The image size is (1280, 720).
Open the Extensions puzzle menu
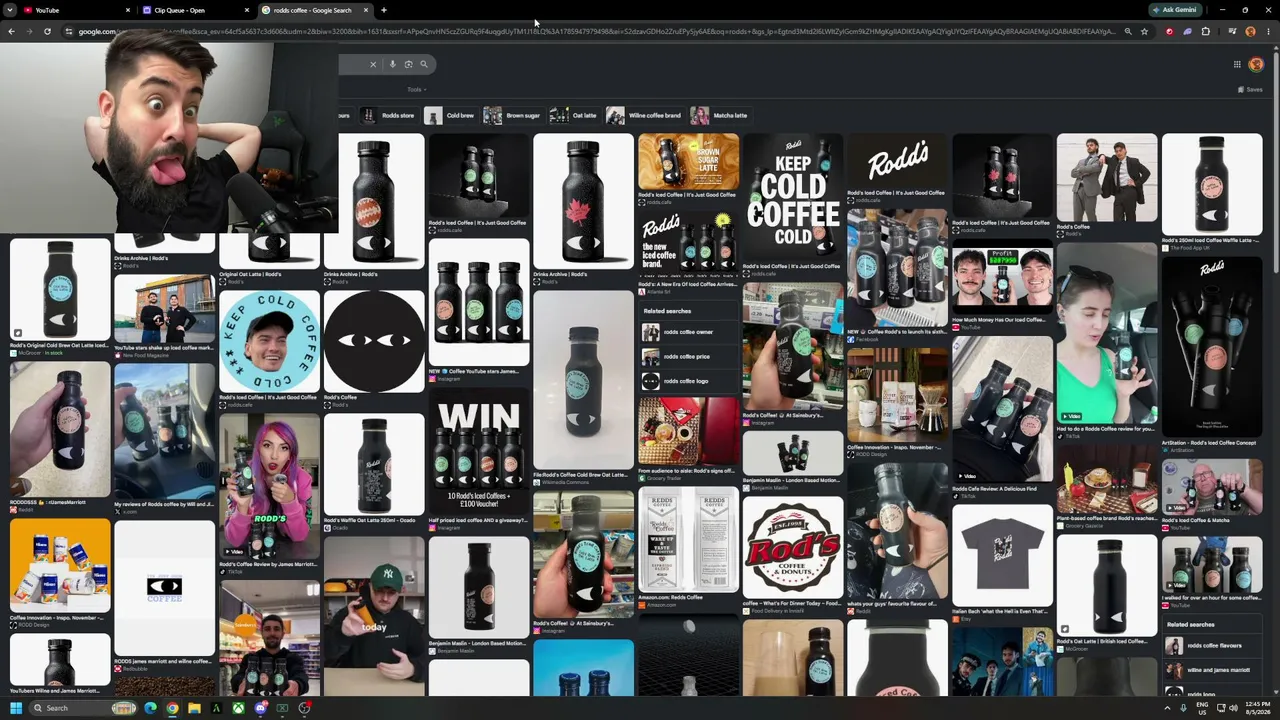coord(1205,31)
